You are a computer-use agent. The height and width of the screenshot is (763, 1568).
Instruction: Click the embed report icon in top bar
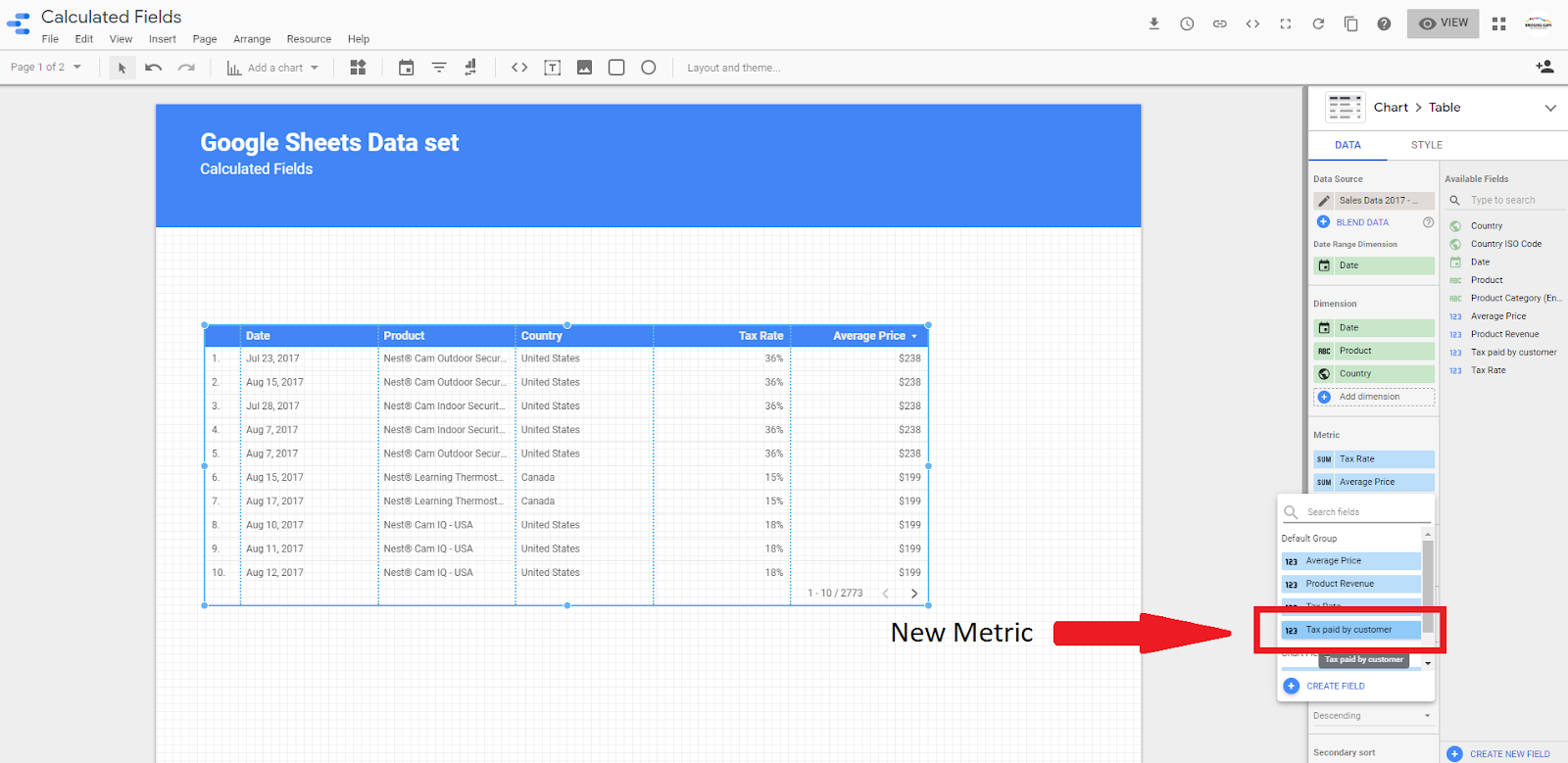(x=1252, y=24)
